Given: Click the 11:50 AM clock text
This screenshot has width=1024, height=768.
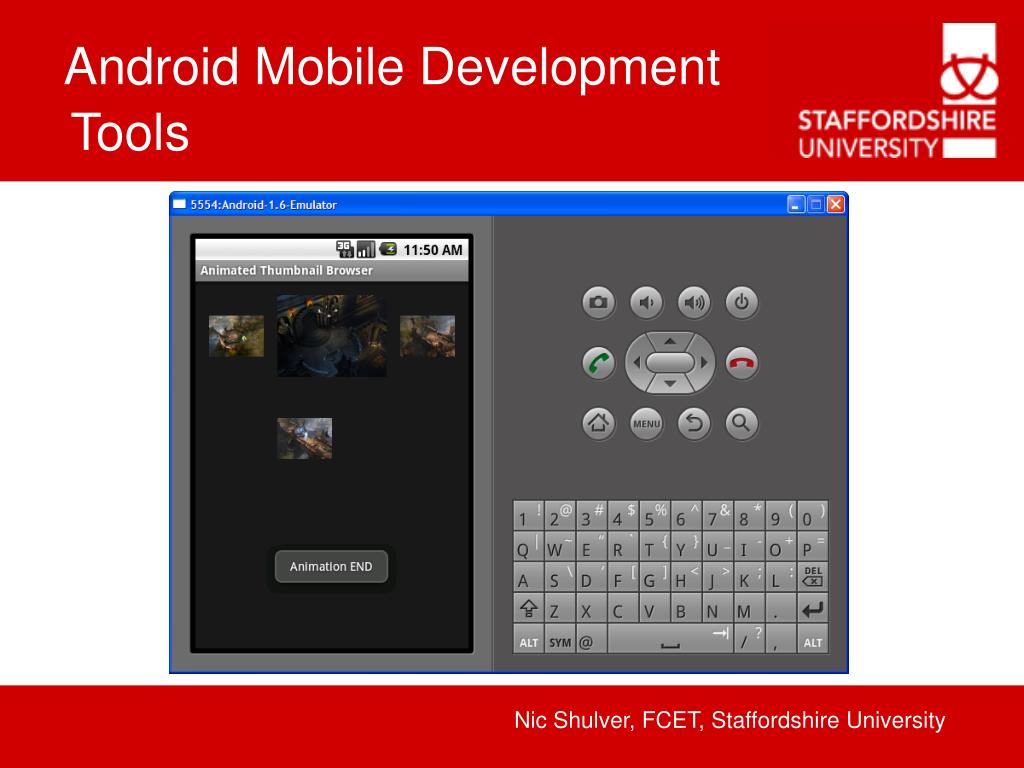Looking at the screenshot, I should coord(432,249).
